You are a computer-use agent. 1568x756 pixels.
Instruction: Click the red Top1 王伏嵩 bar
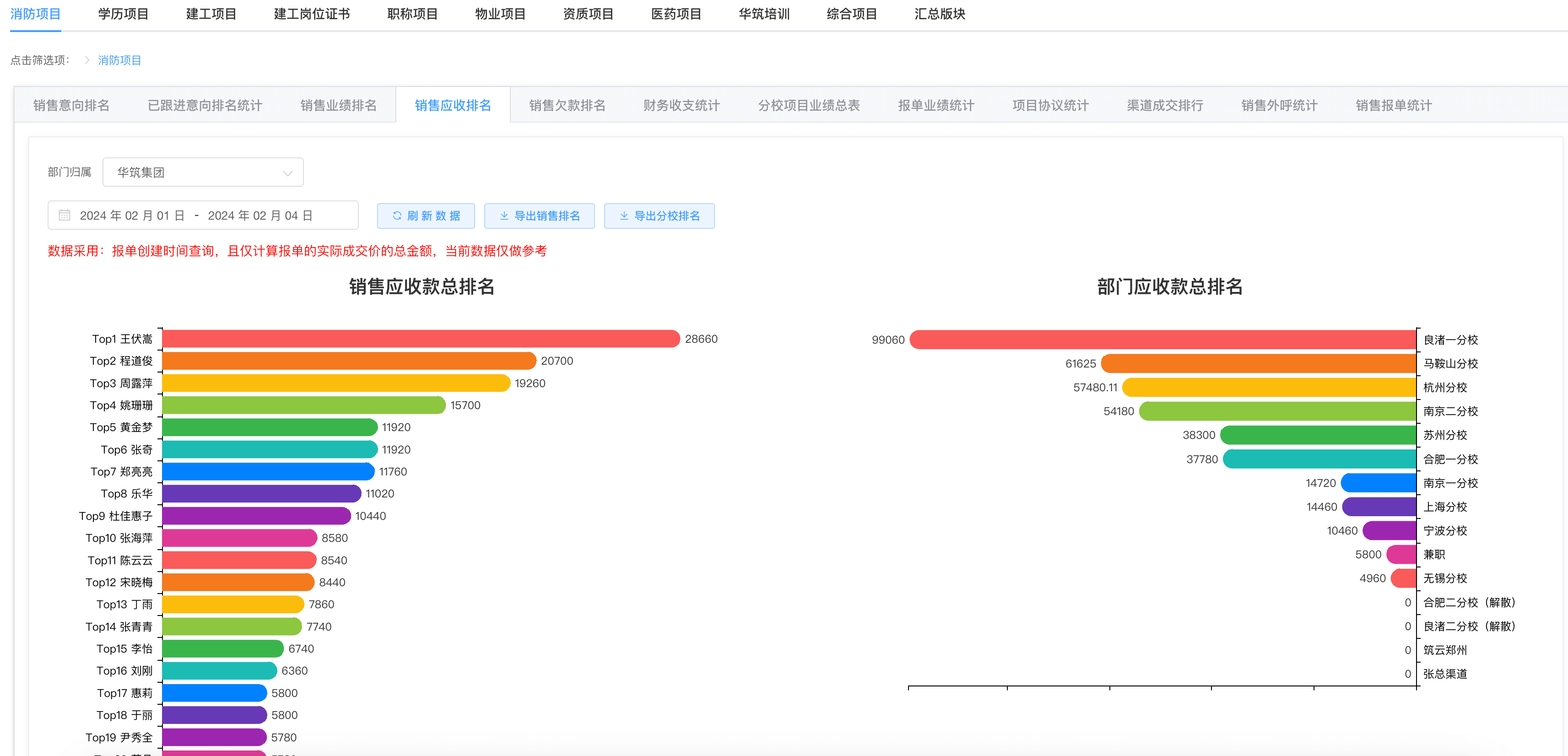[x=420, y=339]
